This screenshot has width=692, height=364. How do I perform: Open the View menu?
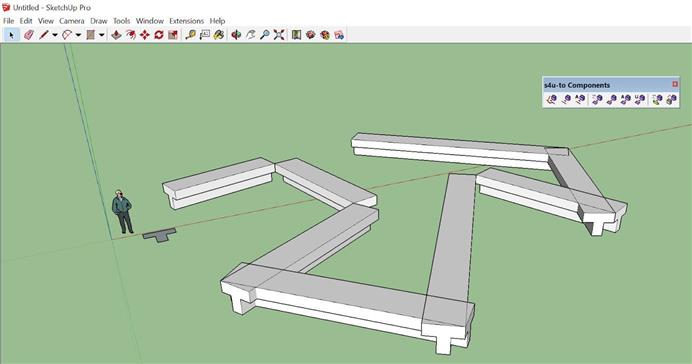point(45,21)
